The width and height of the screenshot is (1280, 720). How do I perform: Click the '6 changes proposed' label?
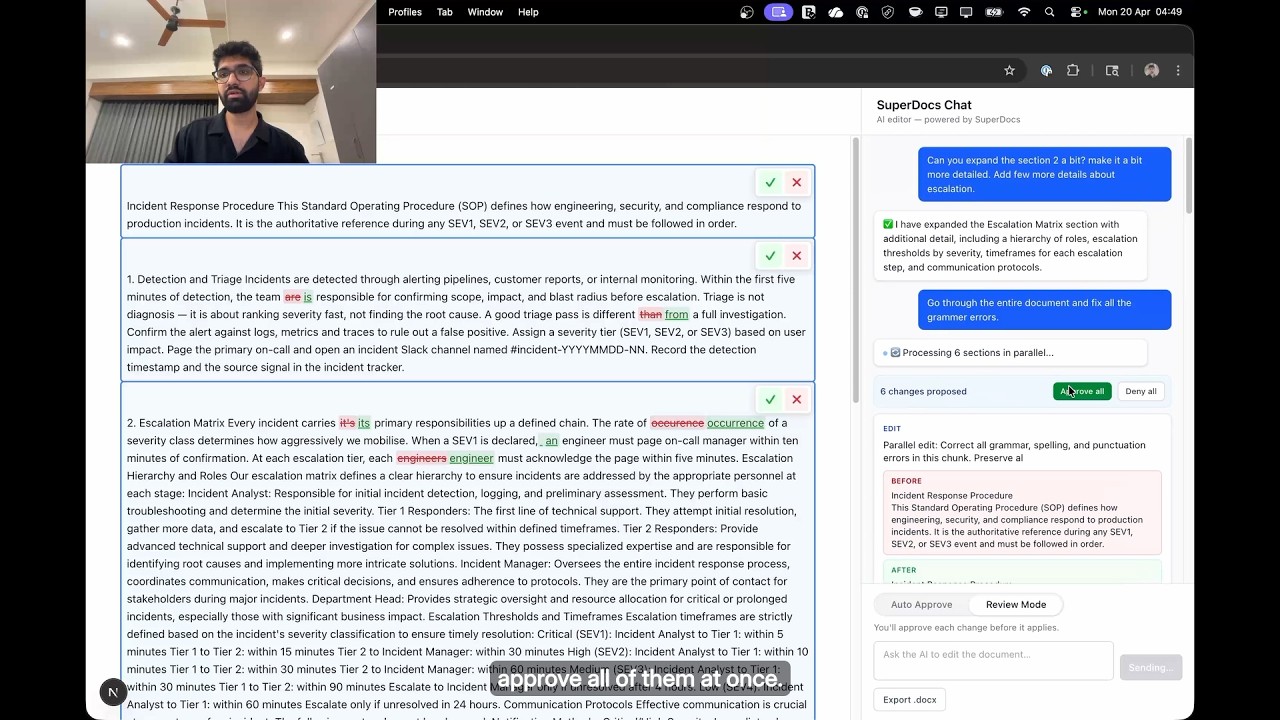click(923, 391)
